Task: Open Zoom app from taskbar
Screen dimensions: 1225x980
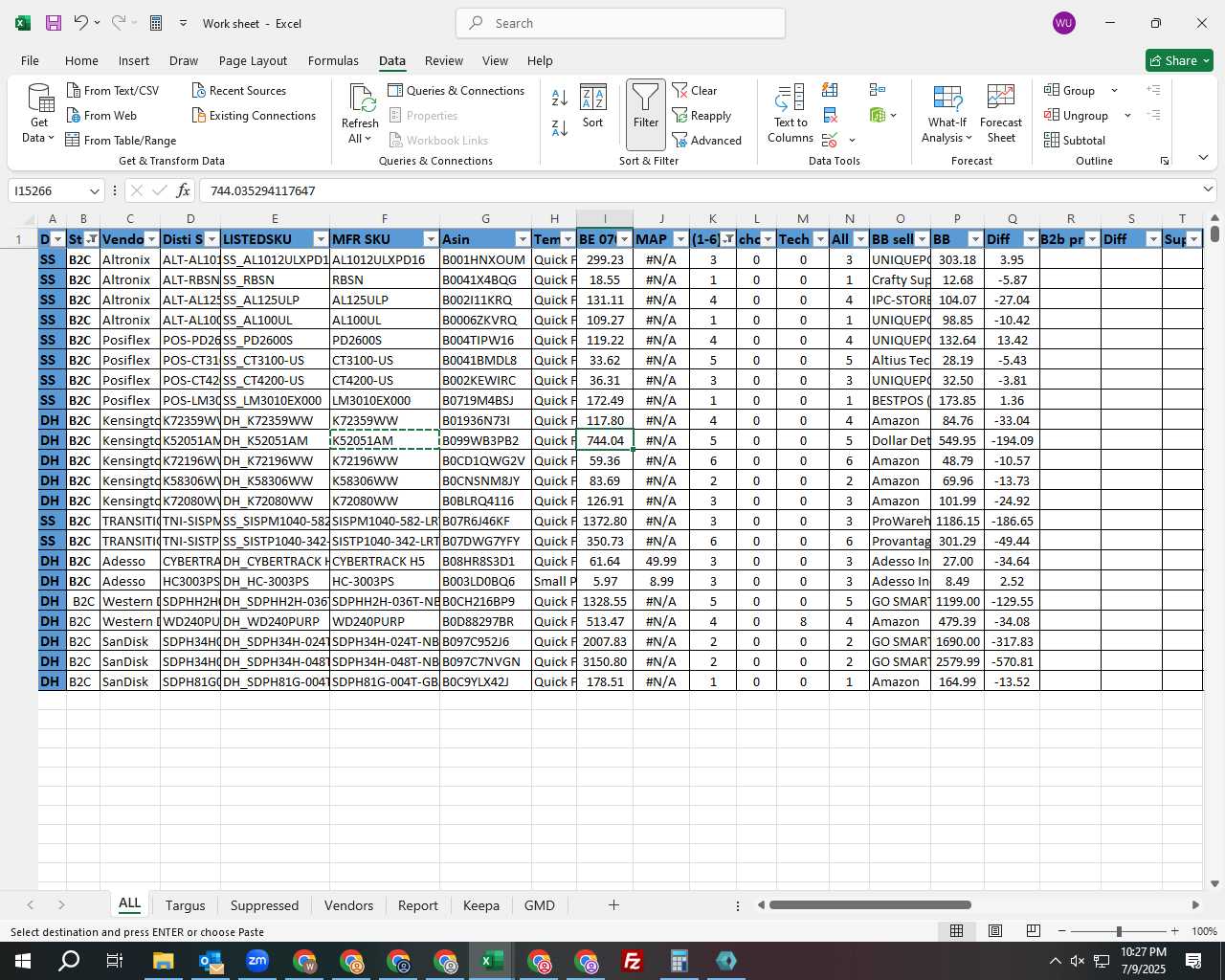Action: [x=257, y=961]
